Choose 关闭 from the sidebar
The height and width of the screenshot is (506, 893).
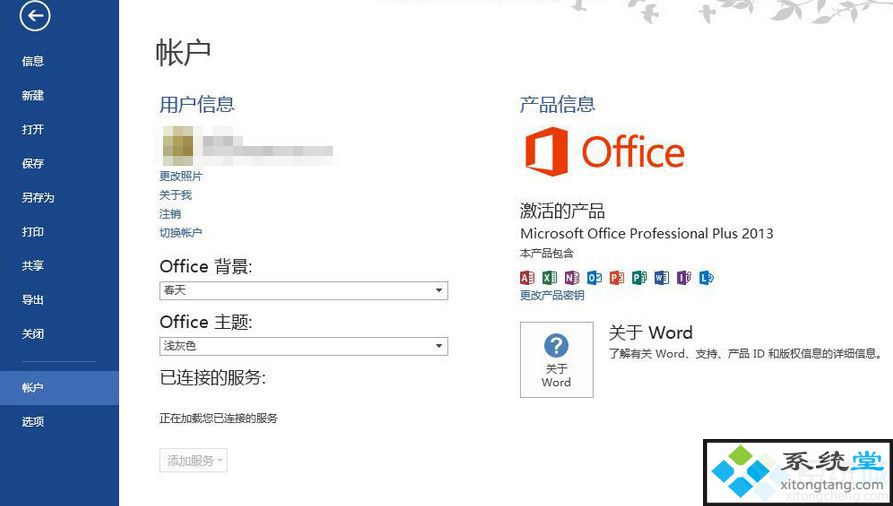tap(32, 334)
